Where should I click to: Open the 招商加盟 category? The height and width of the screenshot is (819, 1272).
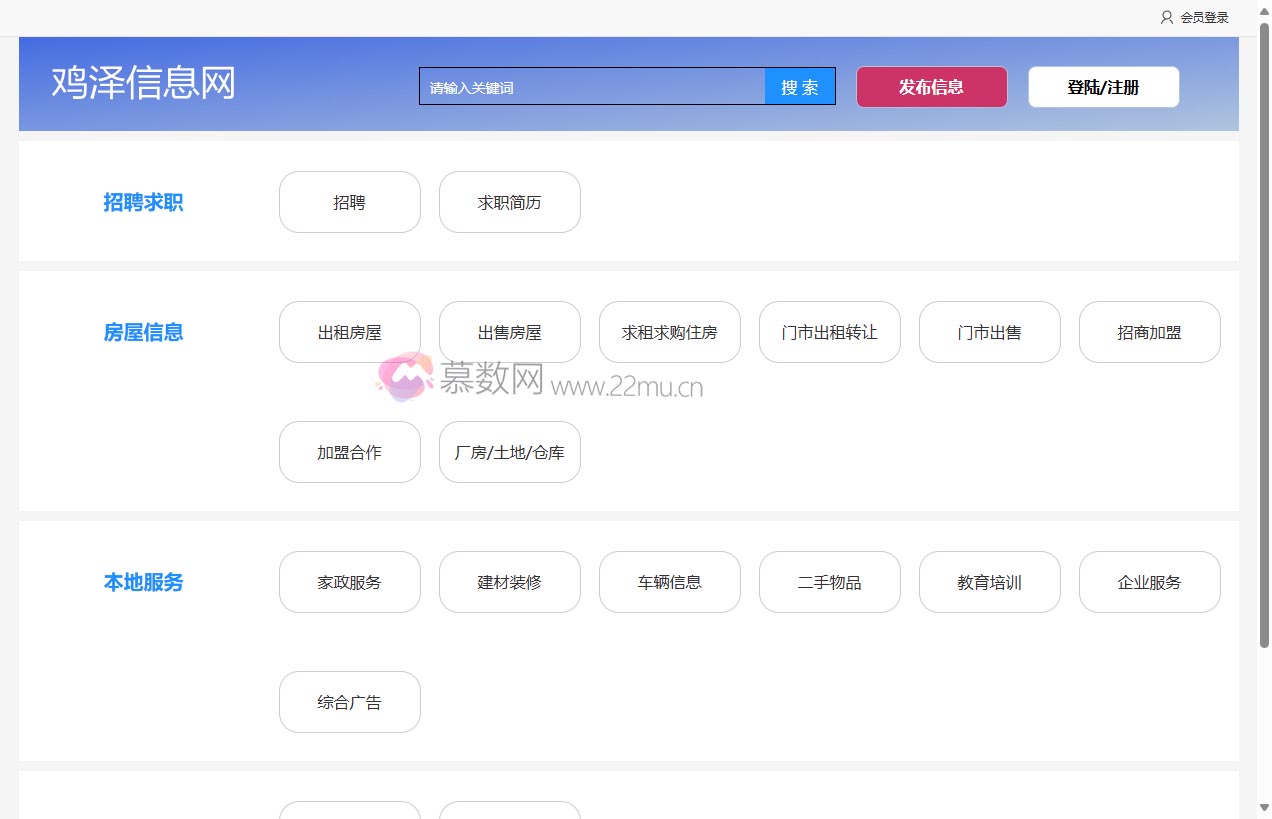coord(1149,332)
